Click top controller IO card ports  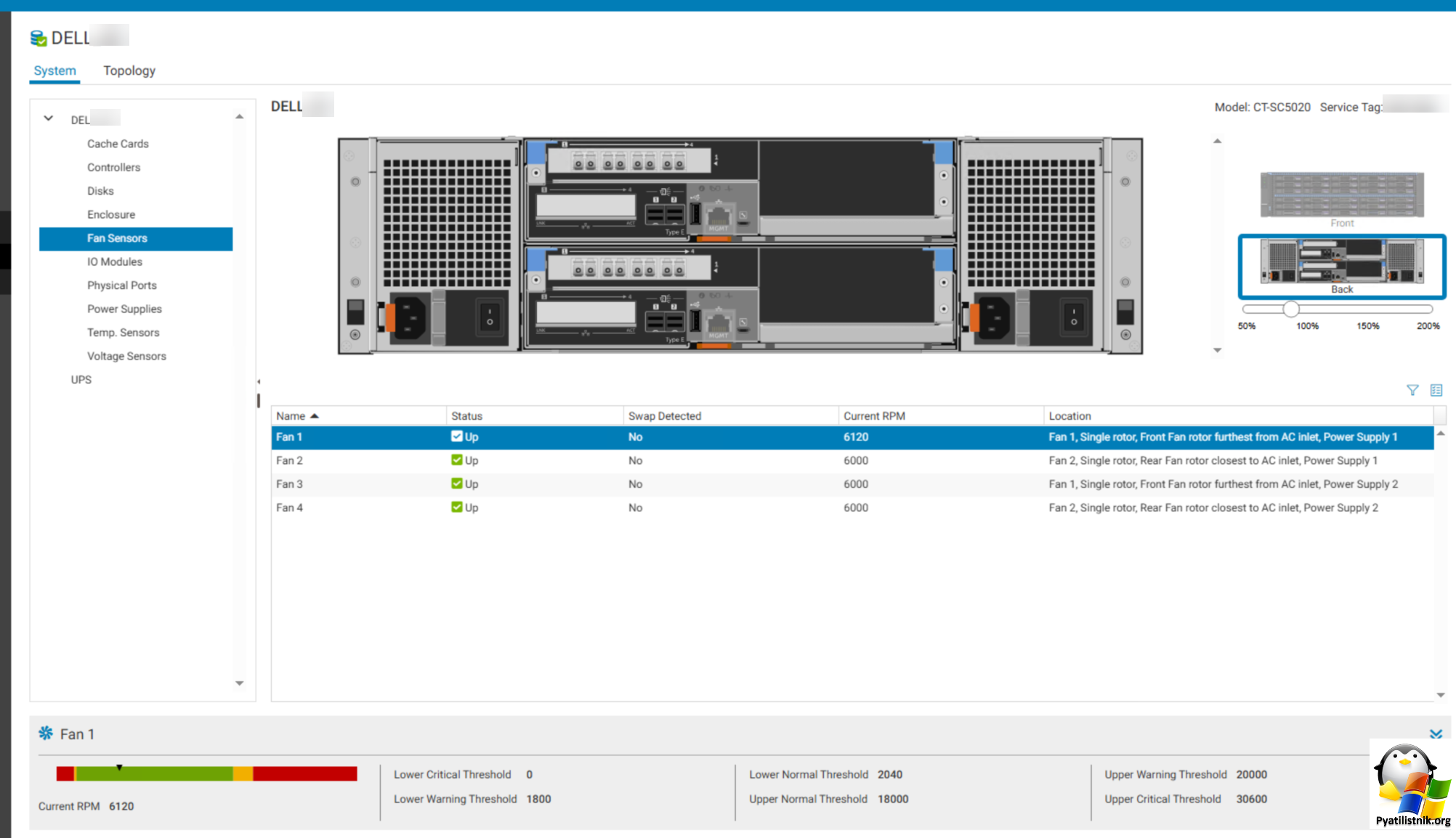(628, 160)
